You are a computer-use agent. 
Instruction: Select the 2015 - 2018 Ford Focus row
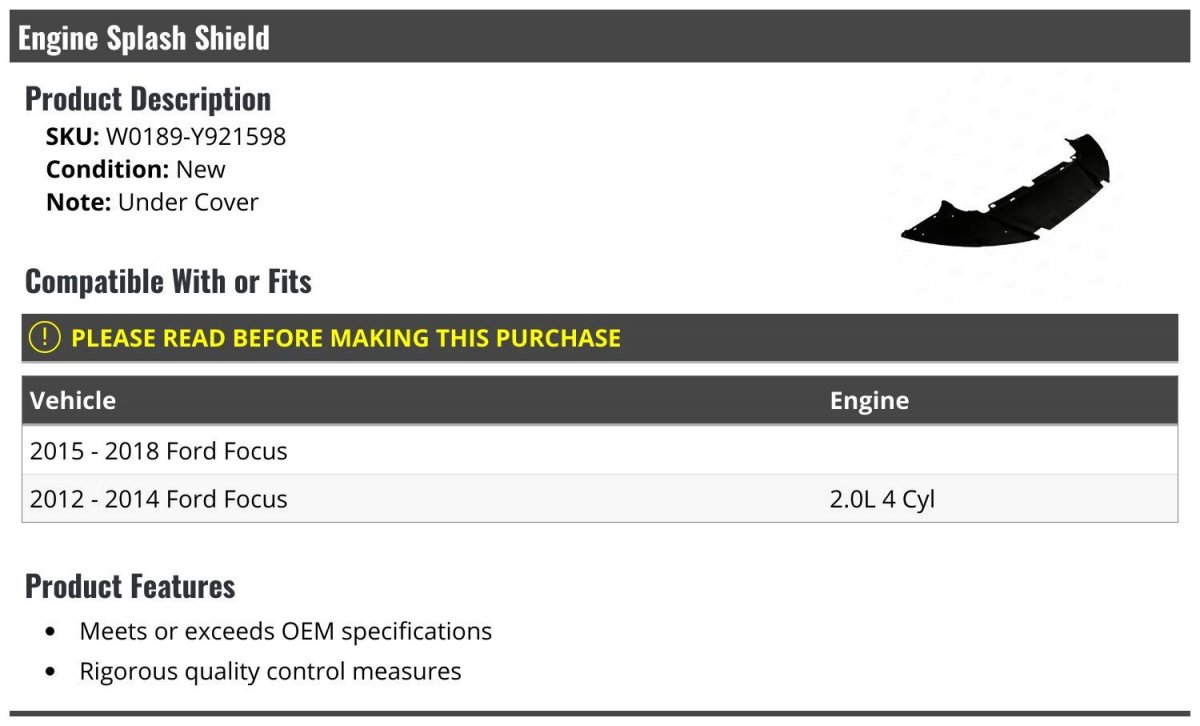159,451
